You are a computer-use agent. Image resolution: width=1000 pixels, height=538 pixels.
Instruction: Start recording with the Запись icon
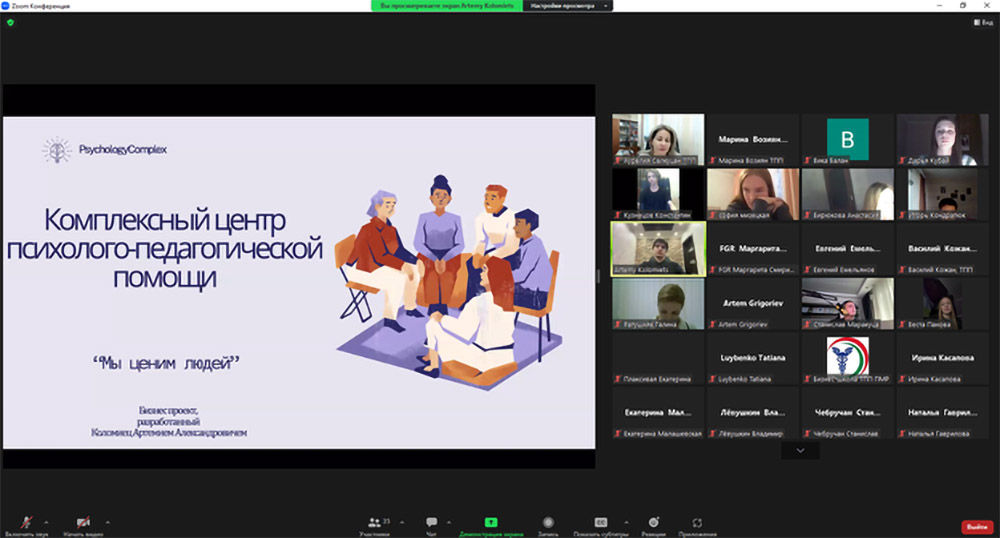pyautogui.click(x=548, y=522)
